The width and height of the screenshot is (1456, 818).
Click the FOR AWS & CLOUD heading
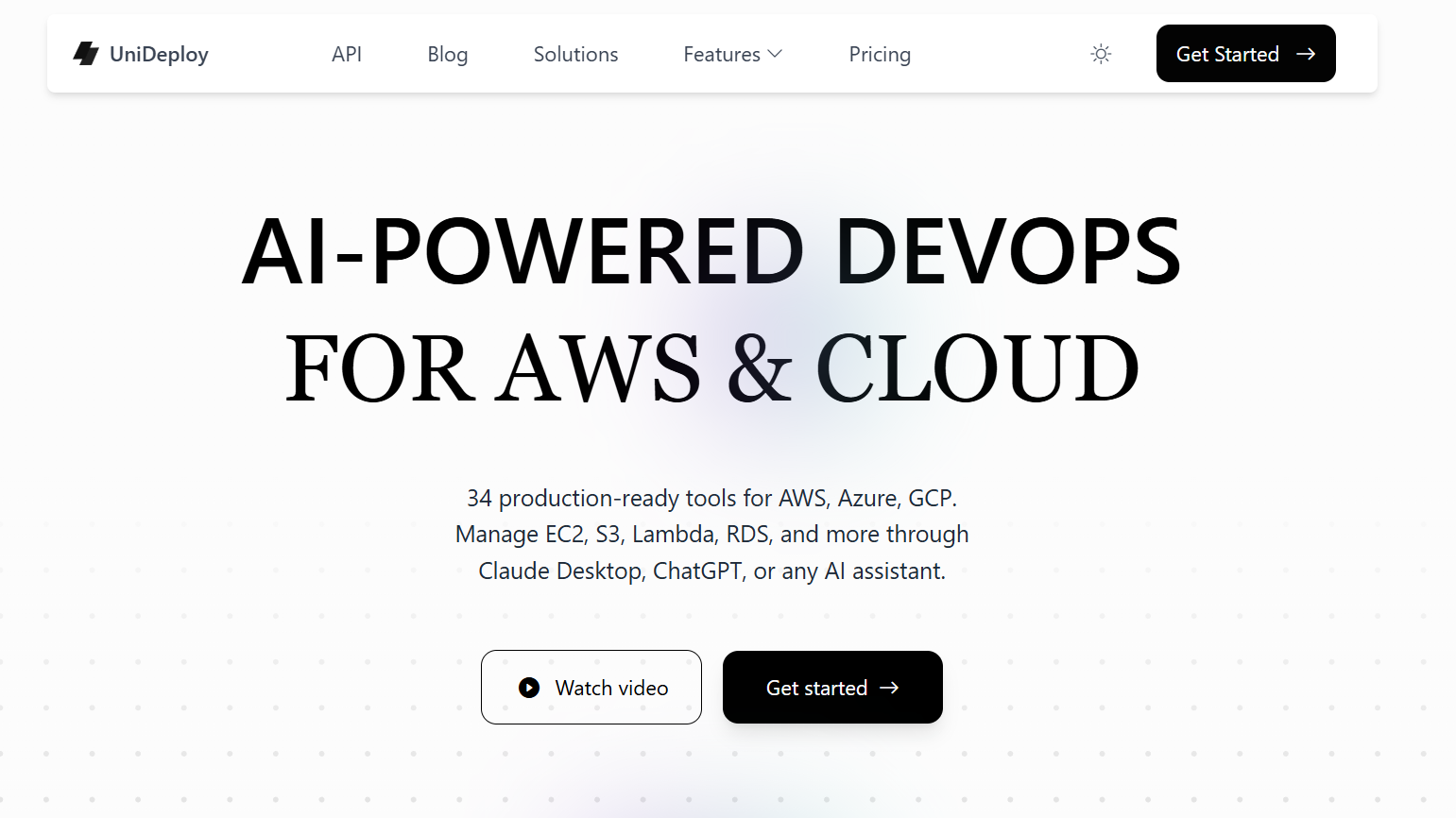coord(711,368)
